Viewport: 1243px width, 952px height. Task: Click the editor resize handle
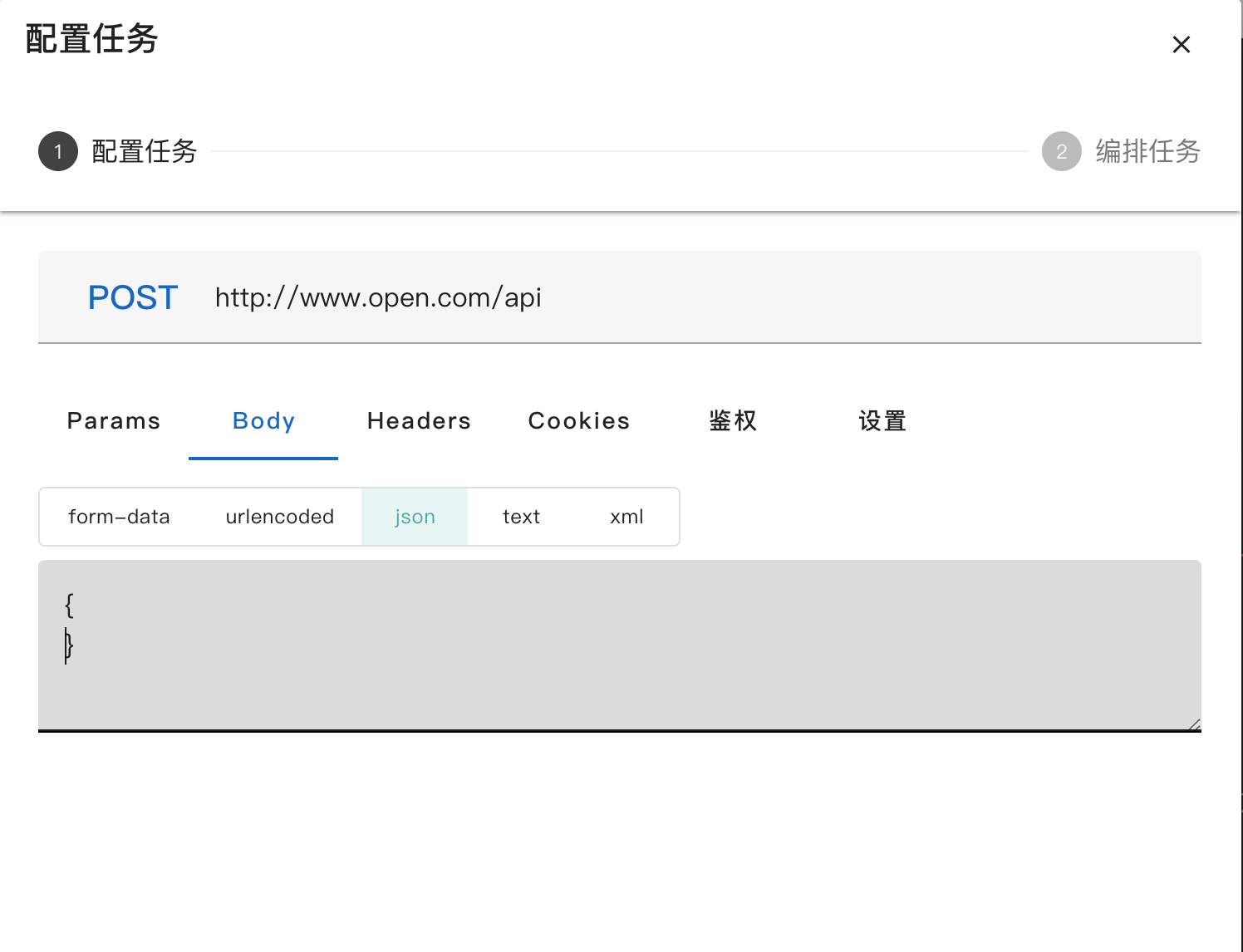(1195, 722)
